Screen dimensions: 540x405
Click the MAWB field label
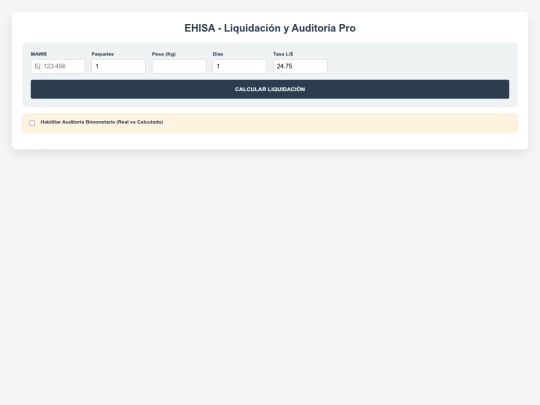(x=39, y=54)
